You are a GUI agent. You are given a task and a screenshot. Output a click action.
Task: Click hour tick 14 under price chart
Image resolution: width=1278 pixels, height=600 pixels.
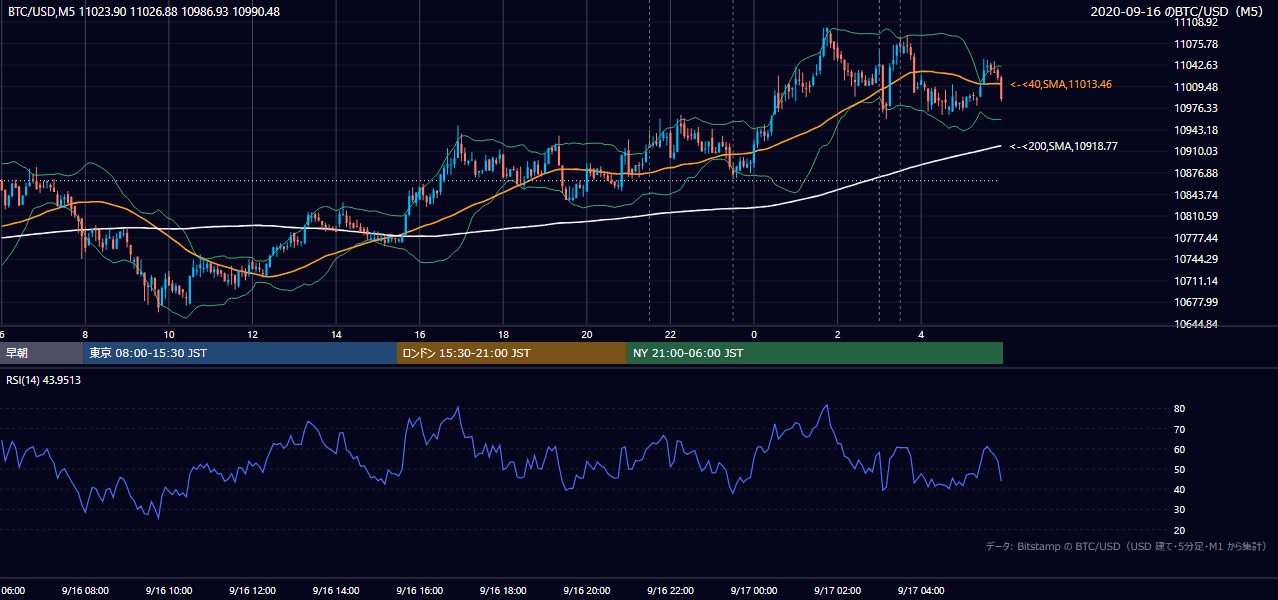336,334
